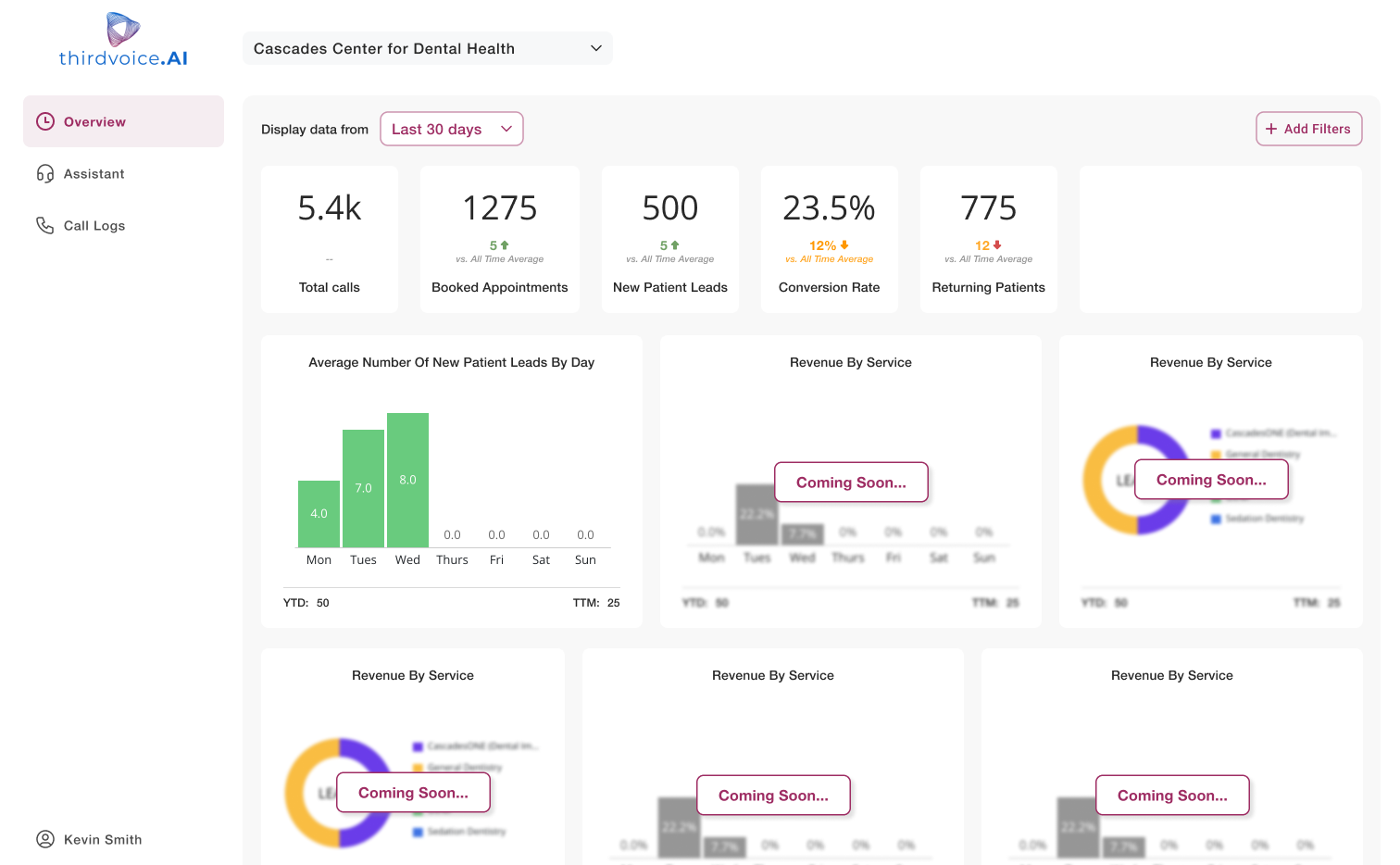Click red down arrow under Returning Patients

[x=997, y=245]
